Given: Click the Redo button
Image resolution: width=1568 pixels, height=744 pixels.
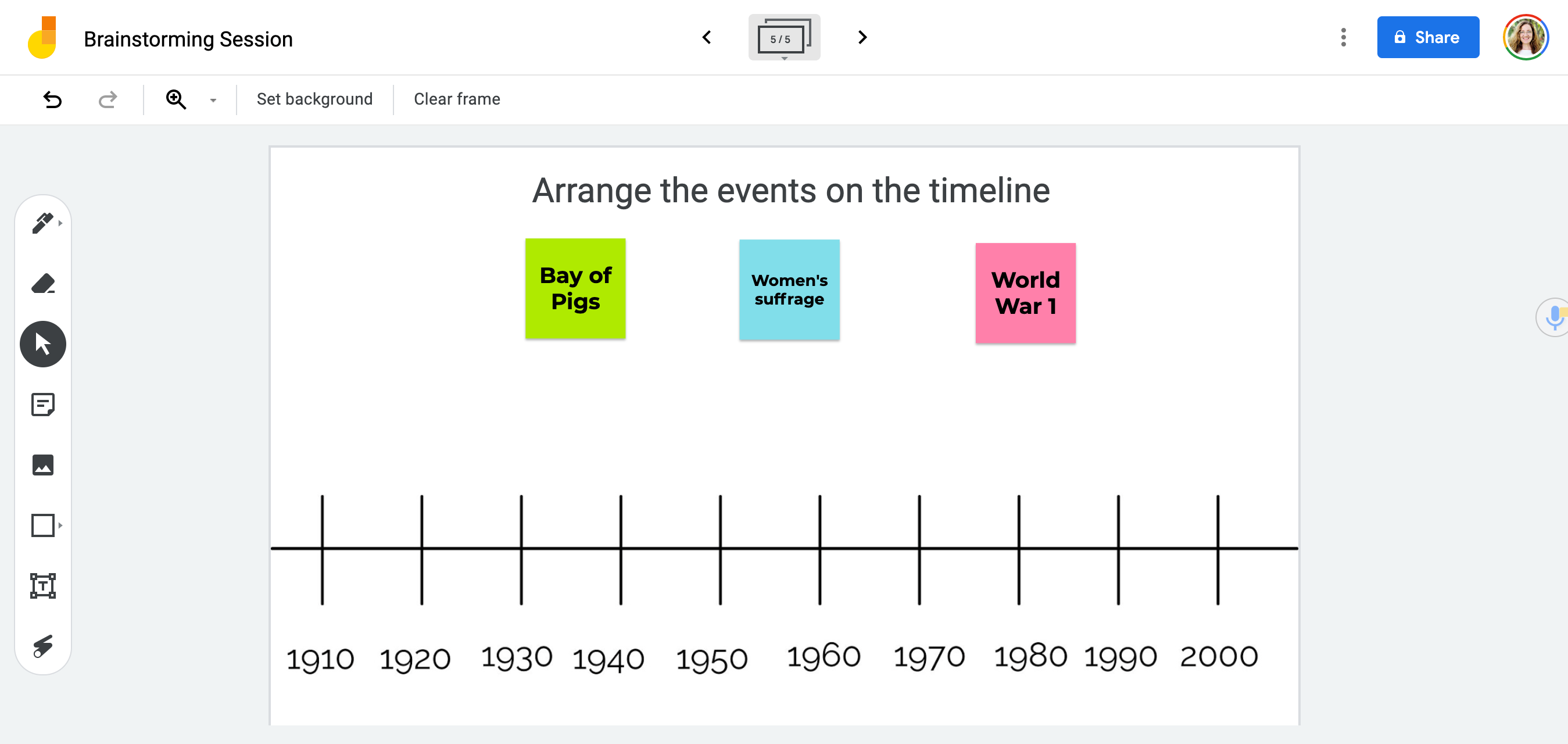Looking at the screenshot, I should (107, 99).
